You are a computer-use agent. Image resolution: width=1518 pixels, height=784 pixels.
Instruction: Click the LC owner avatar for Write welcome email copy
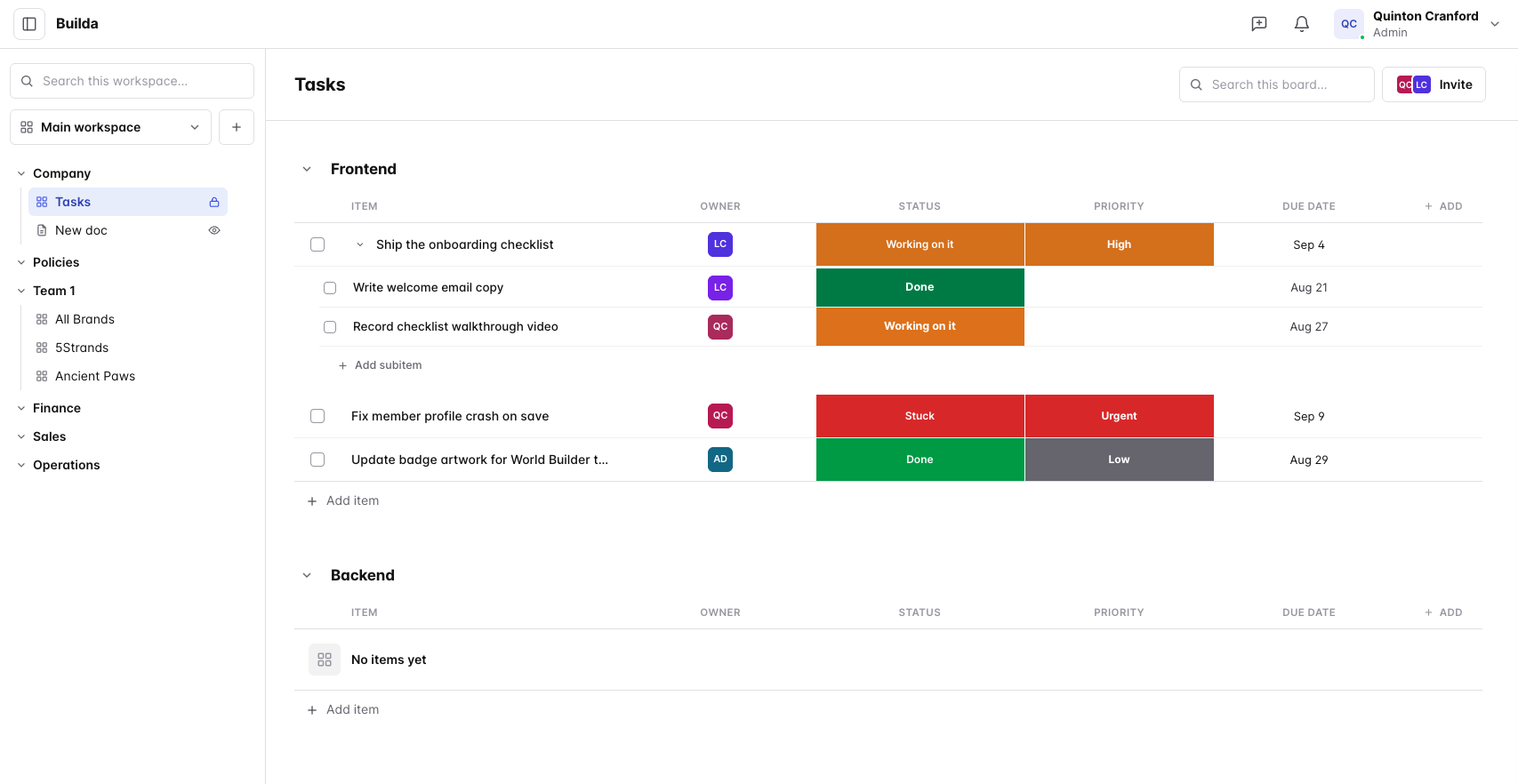tap(720, 287)
